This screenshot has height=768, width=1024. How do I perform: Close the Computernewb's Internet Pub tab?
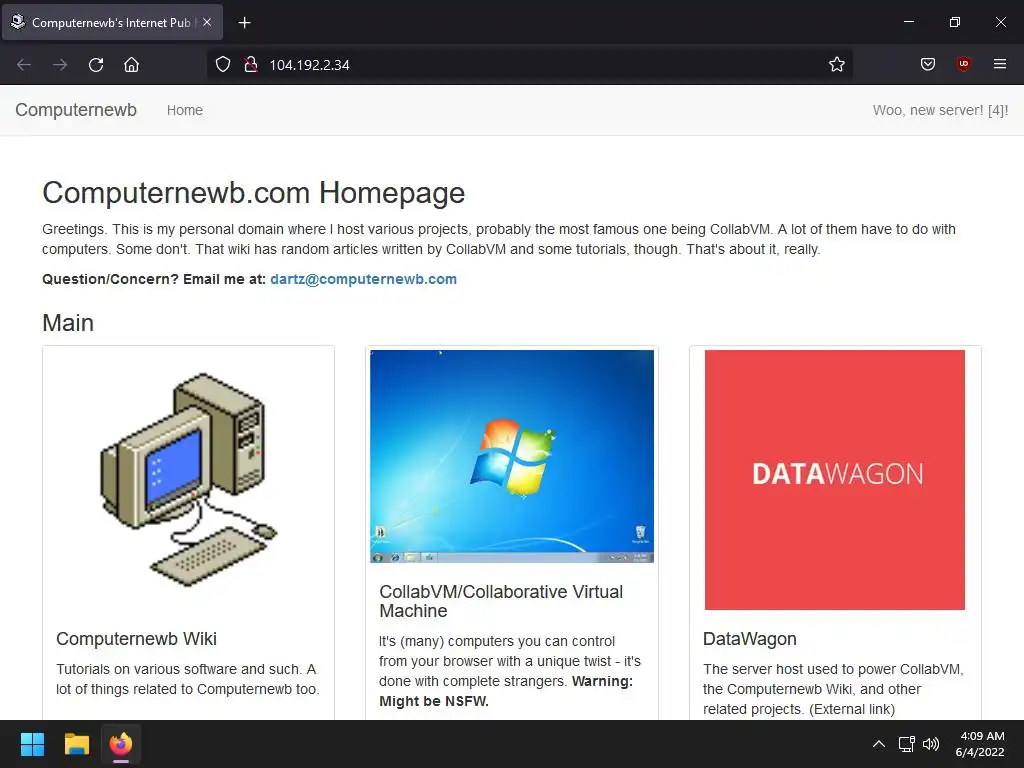pyautogui.click(x=207, y=22)
